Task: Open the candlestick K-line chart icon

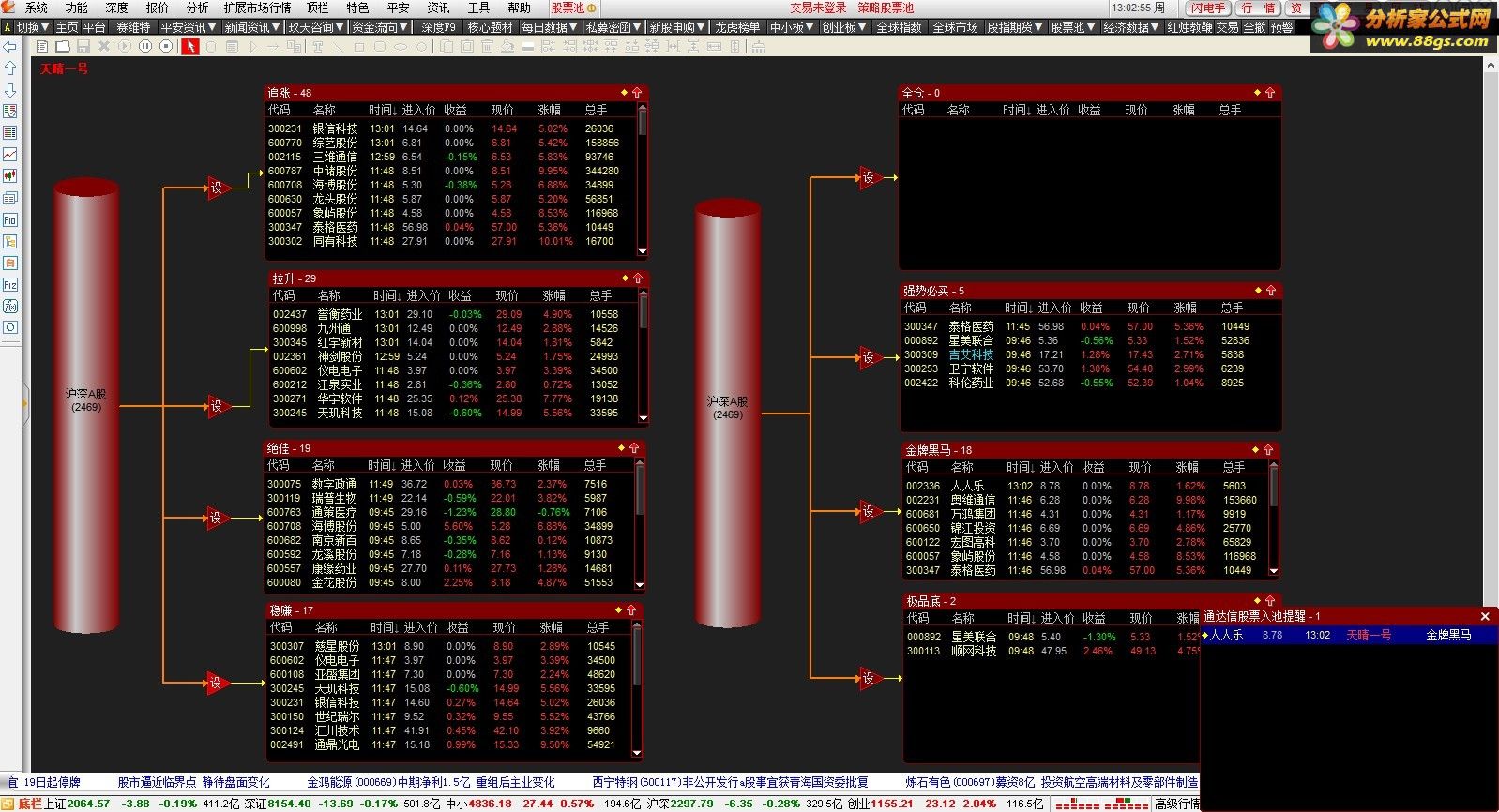Action: point(10,175)
